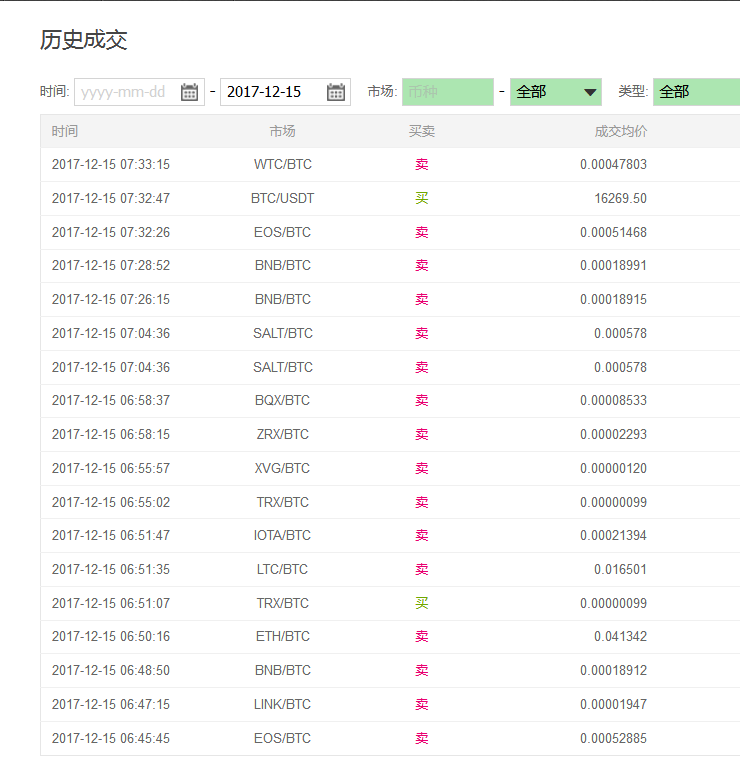Click the 成交均价 column header
Image resolution: width=740 pixels, height=775 pixels.
(620, 131)
